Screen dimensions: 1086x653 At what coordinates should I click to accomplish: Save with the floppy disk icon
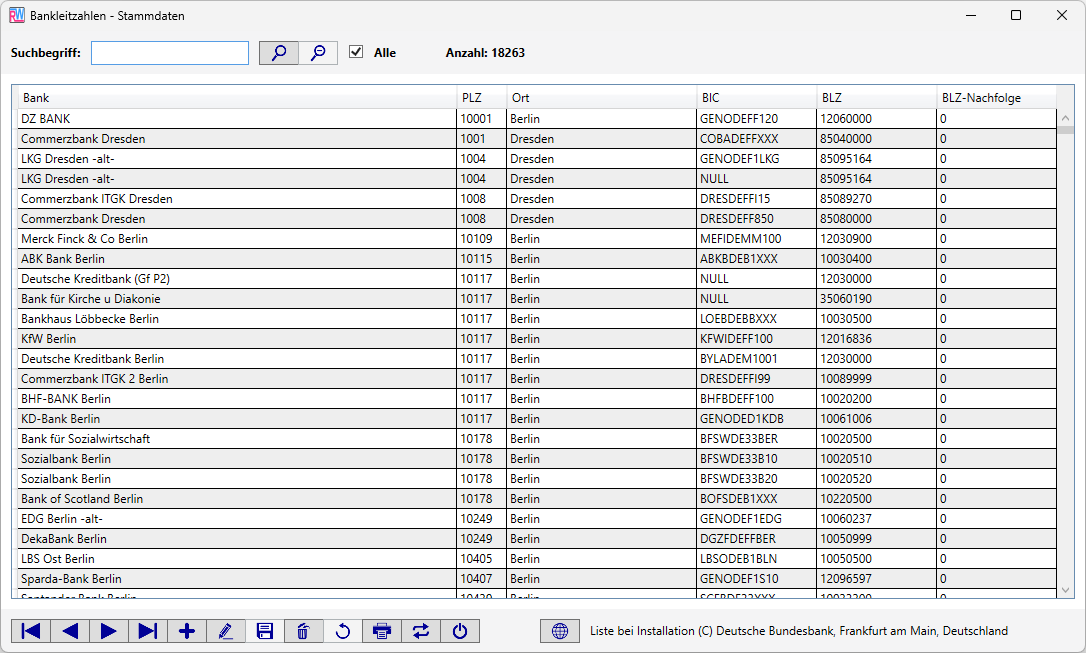pyautogui.click(x=265, y=631)
